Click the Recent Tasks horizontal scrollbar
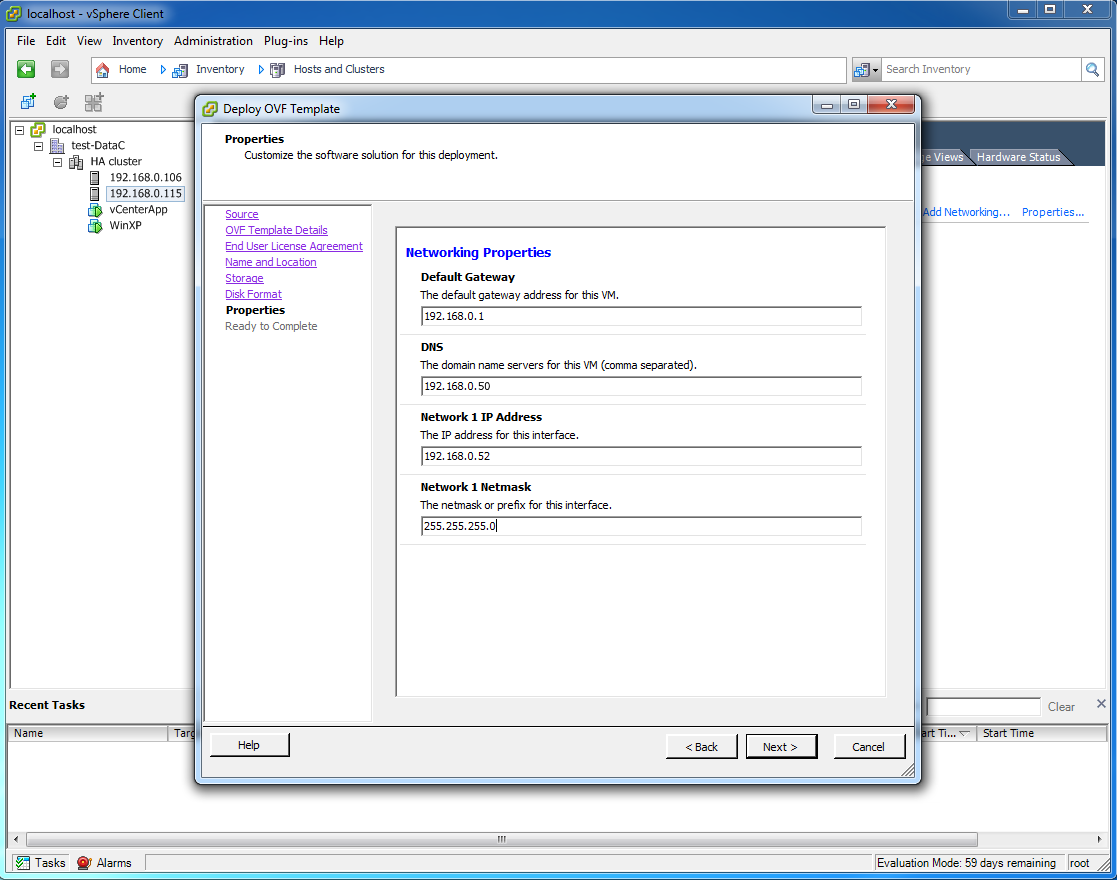 tap(502, 839)
